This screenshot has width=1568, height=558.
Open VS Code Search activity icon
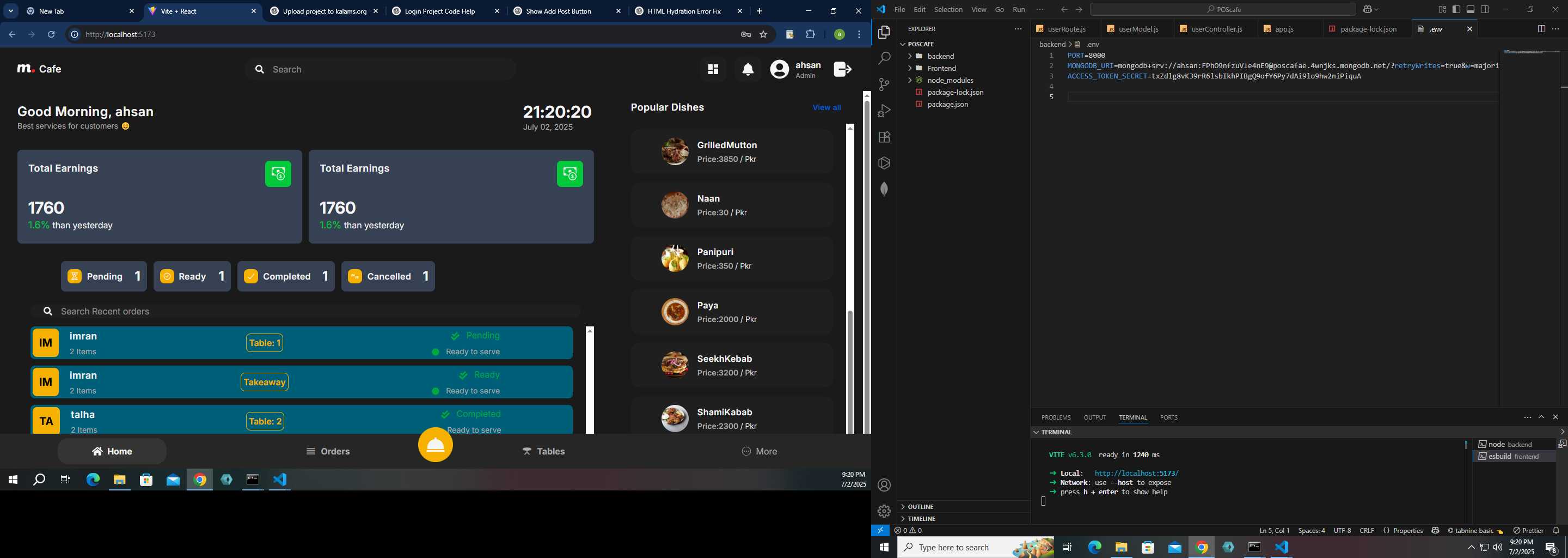pos(884,58)
